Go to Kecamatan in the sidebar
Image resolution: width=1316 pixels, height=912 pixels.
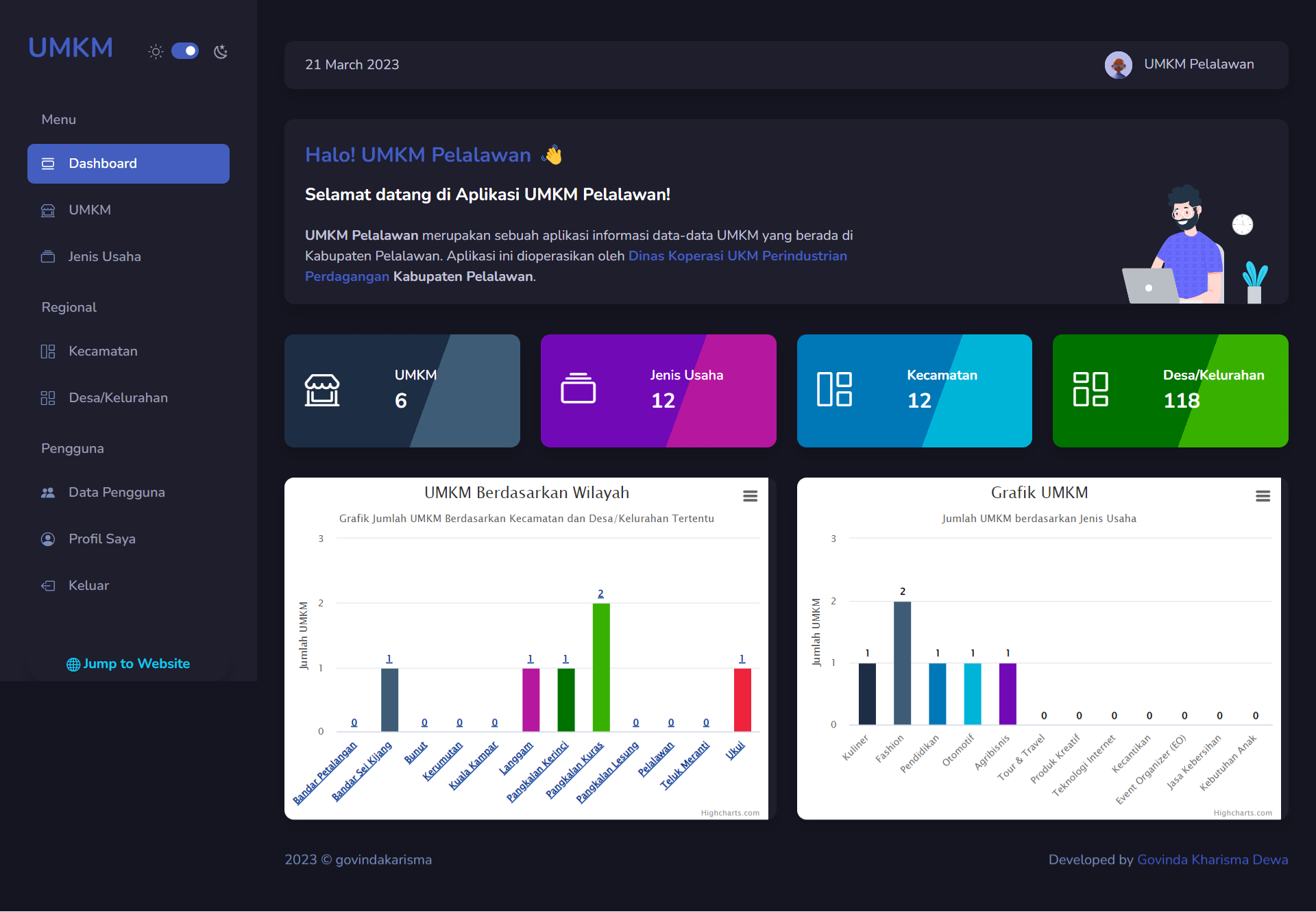coord(128,352)
